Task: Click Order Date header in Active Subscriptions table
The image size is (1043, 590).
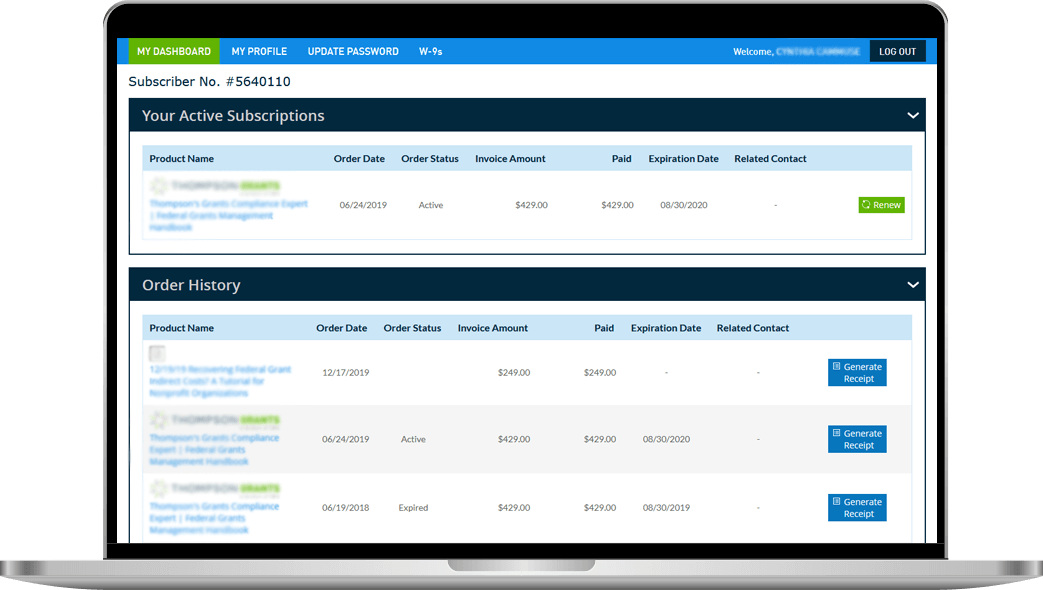Action: pyautogui.click(x=359, y=159)
